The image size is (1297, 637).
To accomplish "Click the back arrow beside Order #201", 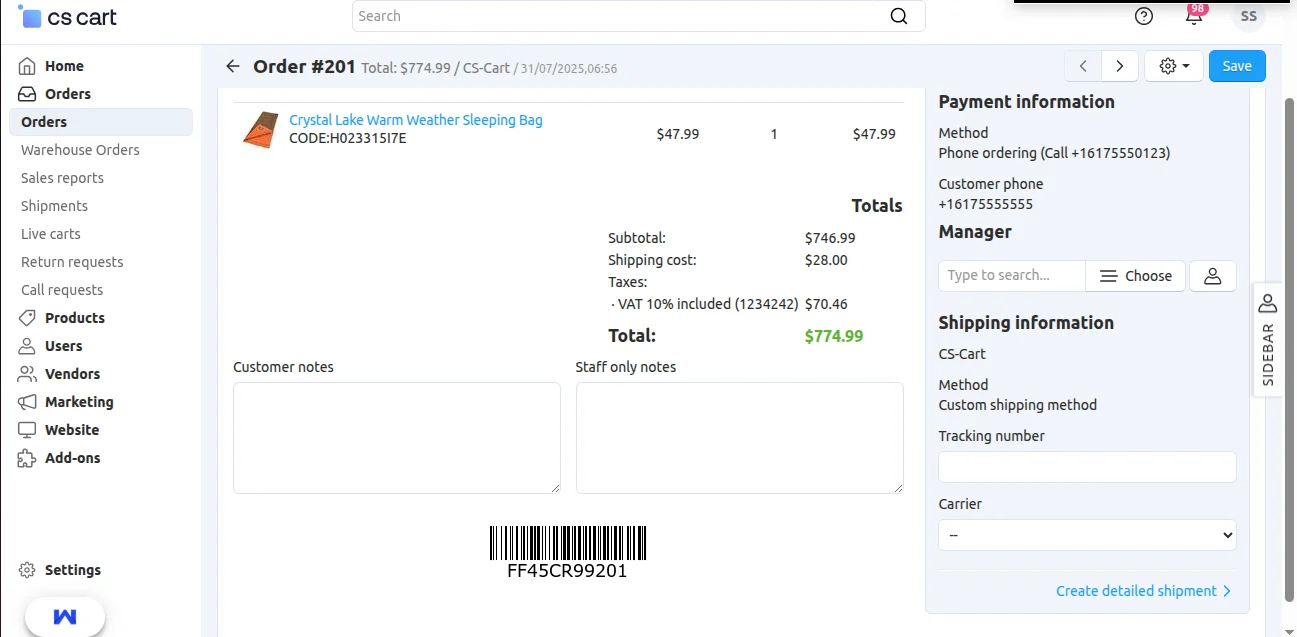I will (233, 66).
